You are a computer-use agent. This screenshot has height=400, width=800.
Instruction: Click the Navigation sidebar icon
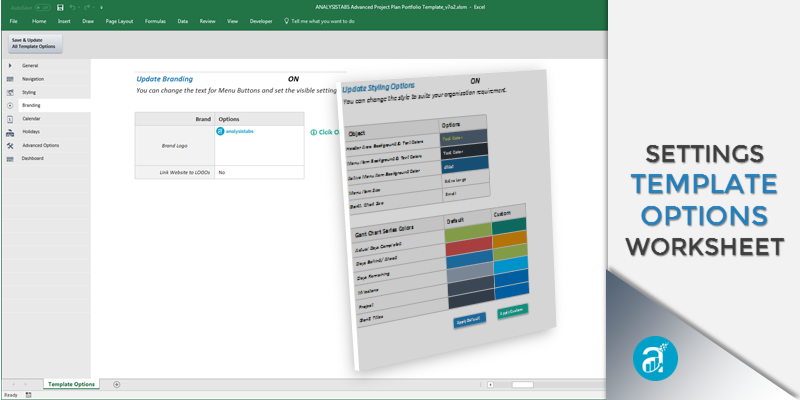point(10,78)
